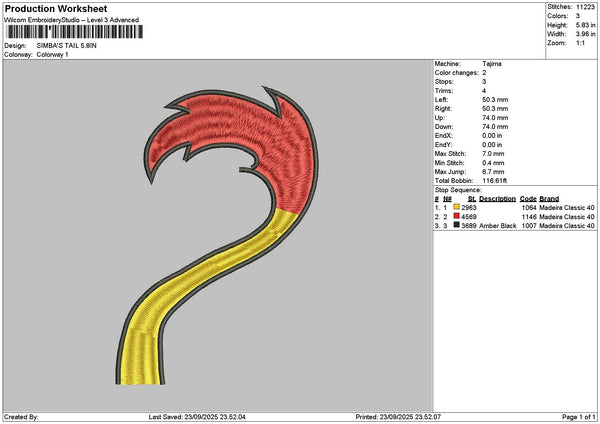The width and height of the screenshot is (600, 424).
Task: Click the 'EndX:' label
Action: coord(443,136)
